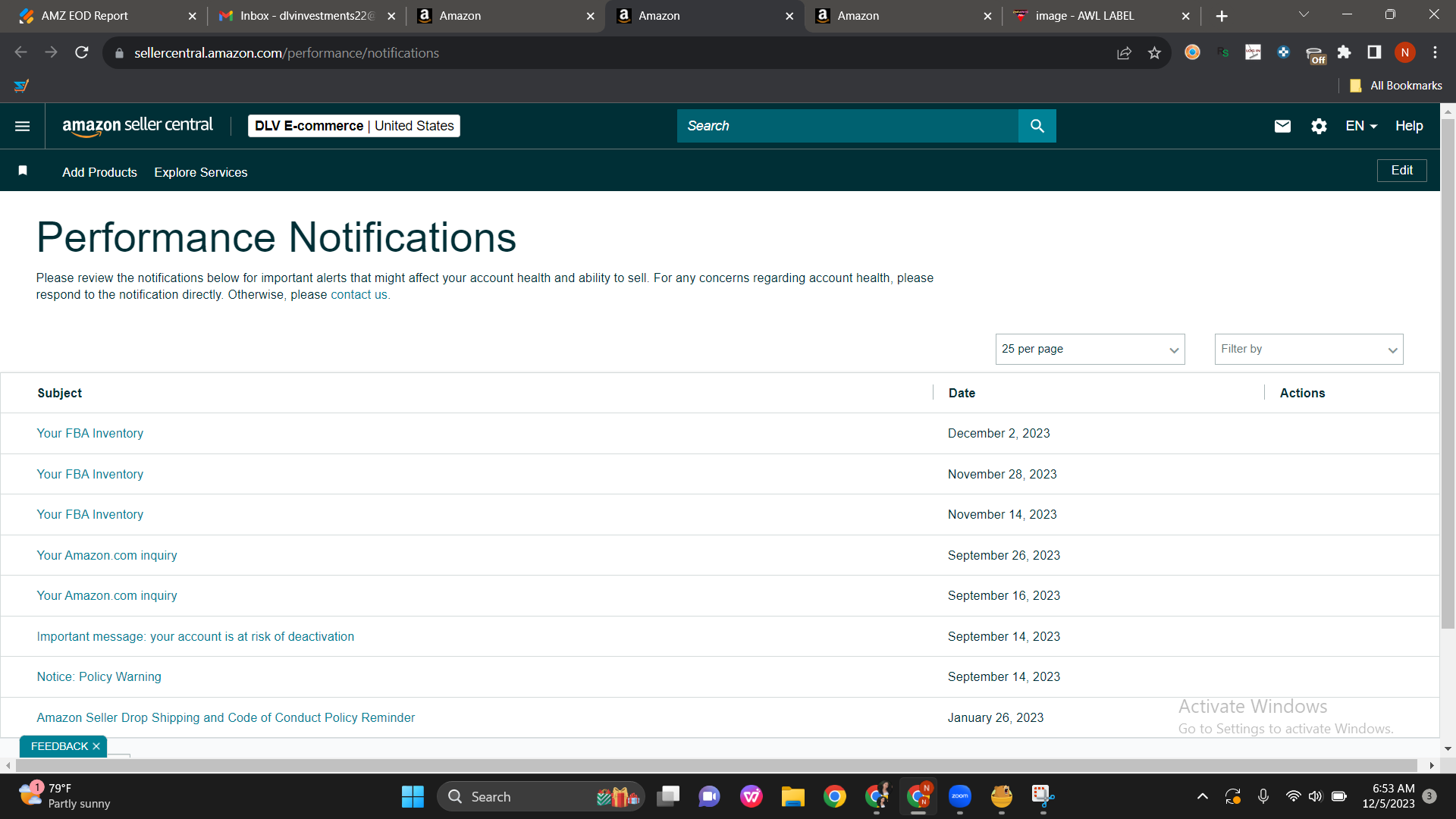
Task: Click the extension icon showing Off badge
Action: click(x=1315, y=54)
